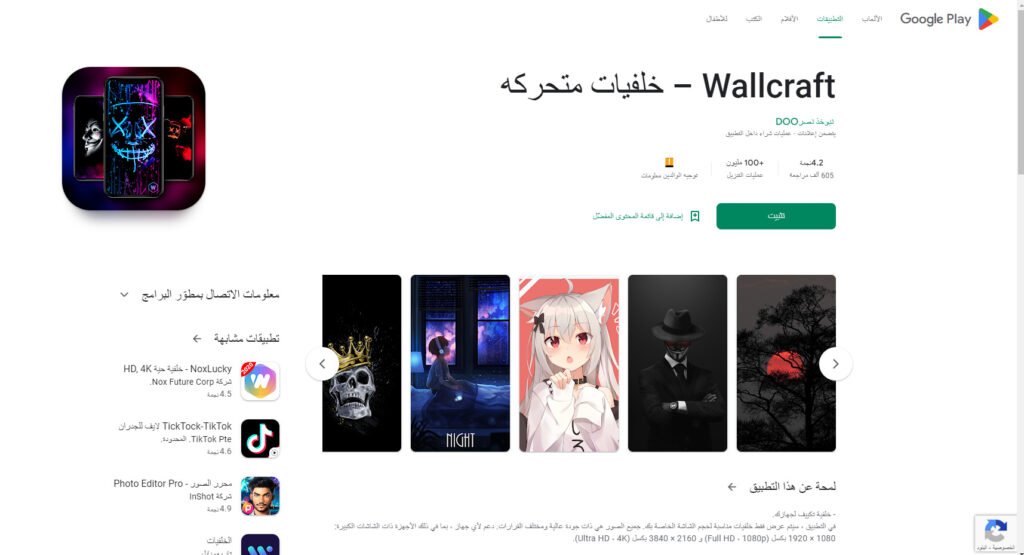Select the Movies tab
This screenshot has width=1024, height=555.
pyautogui.click(x=789, y=19)
